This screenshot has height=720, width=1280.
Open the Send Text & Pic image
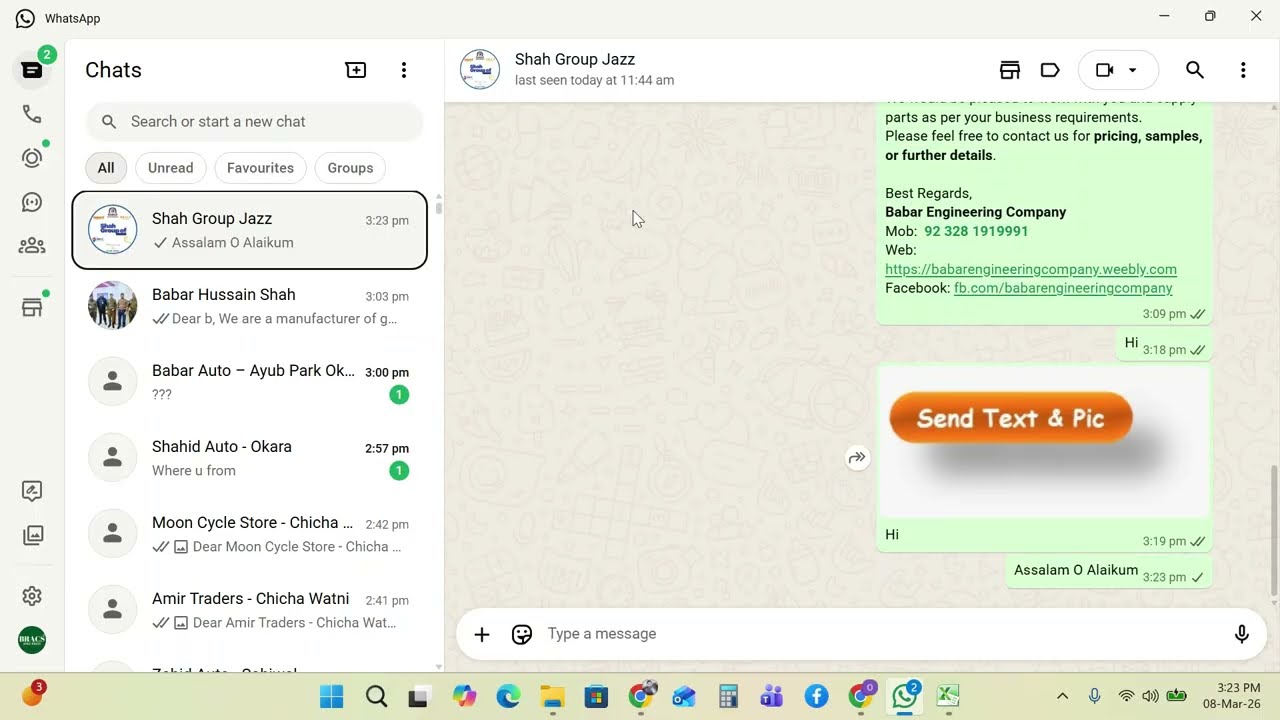point(1044,442)
